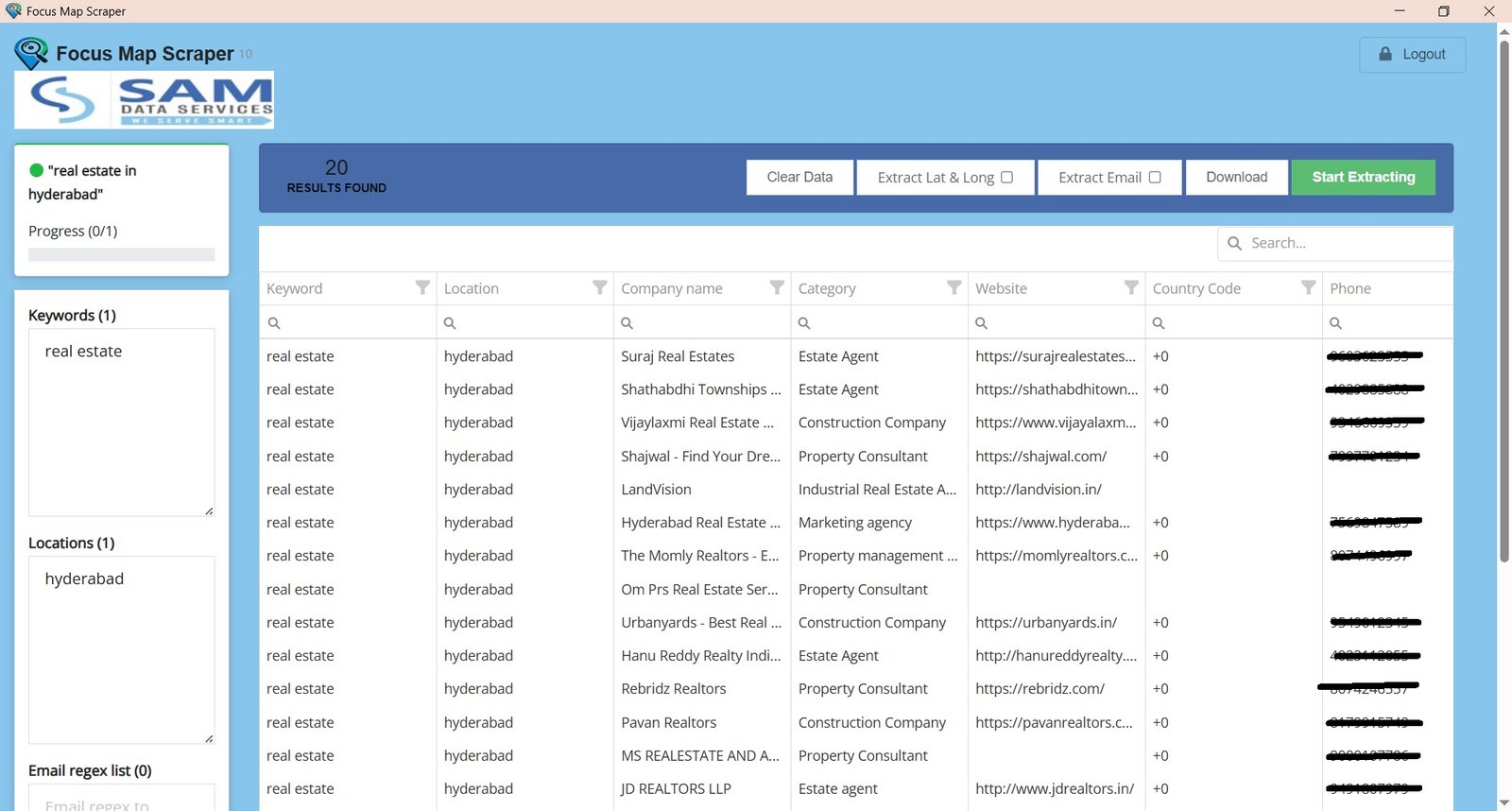Click the Start Extracting button
This screenshot has width=1512, height=811.
click(x=1364, y=177)
